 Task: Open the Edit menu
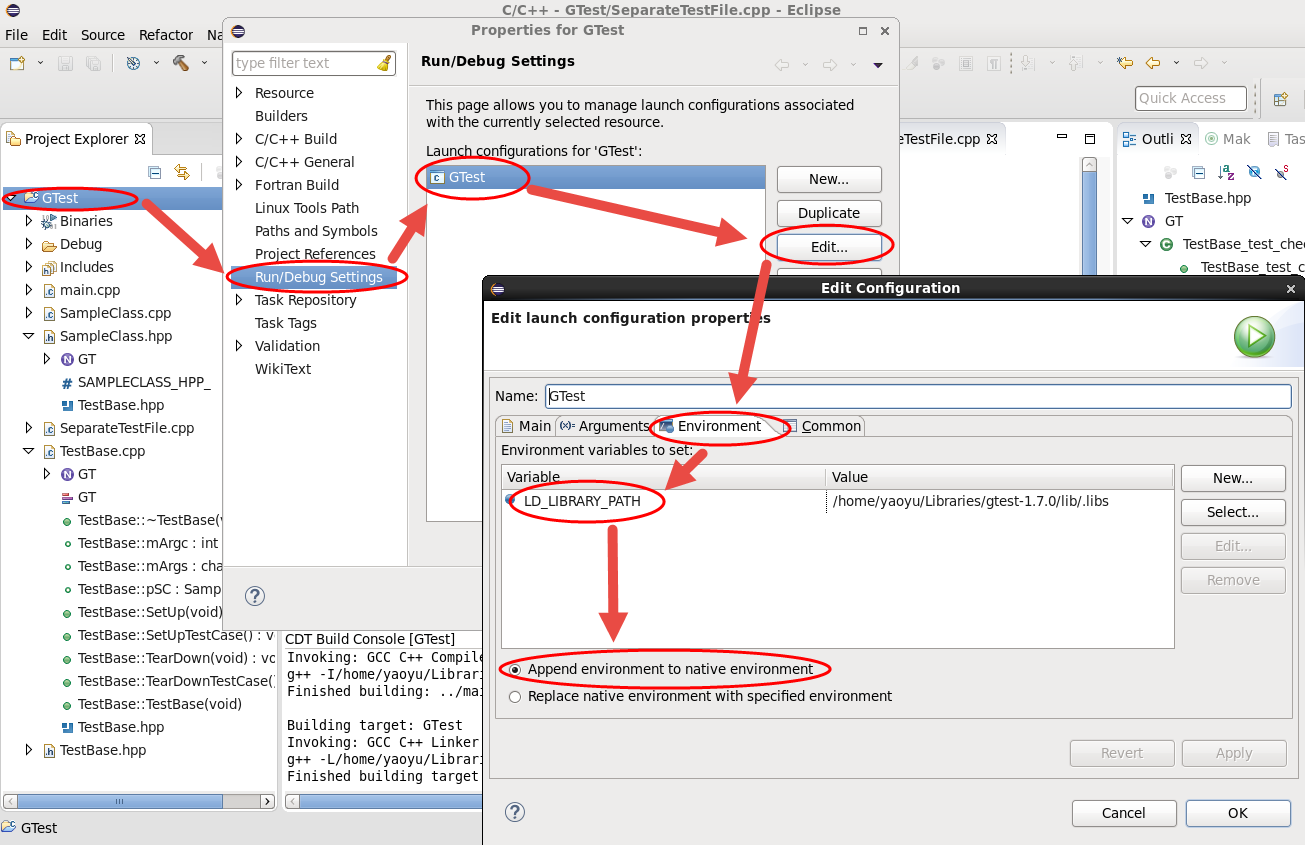54,35
